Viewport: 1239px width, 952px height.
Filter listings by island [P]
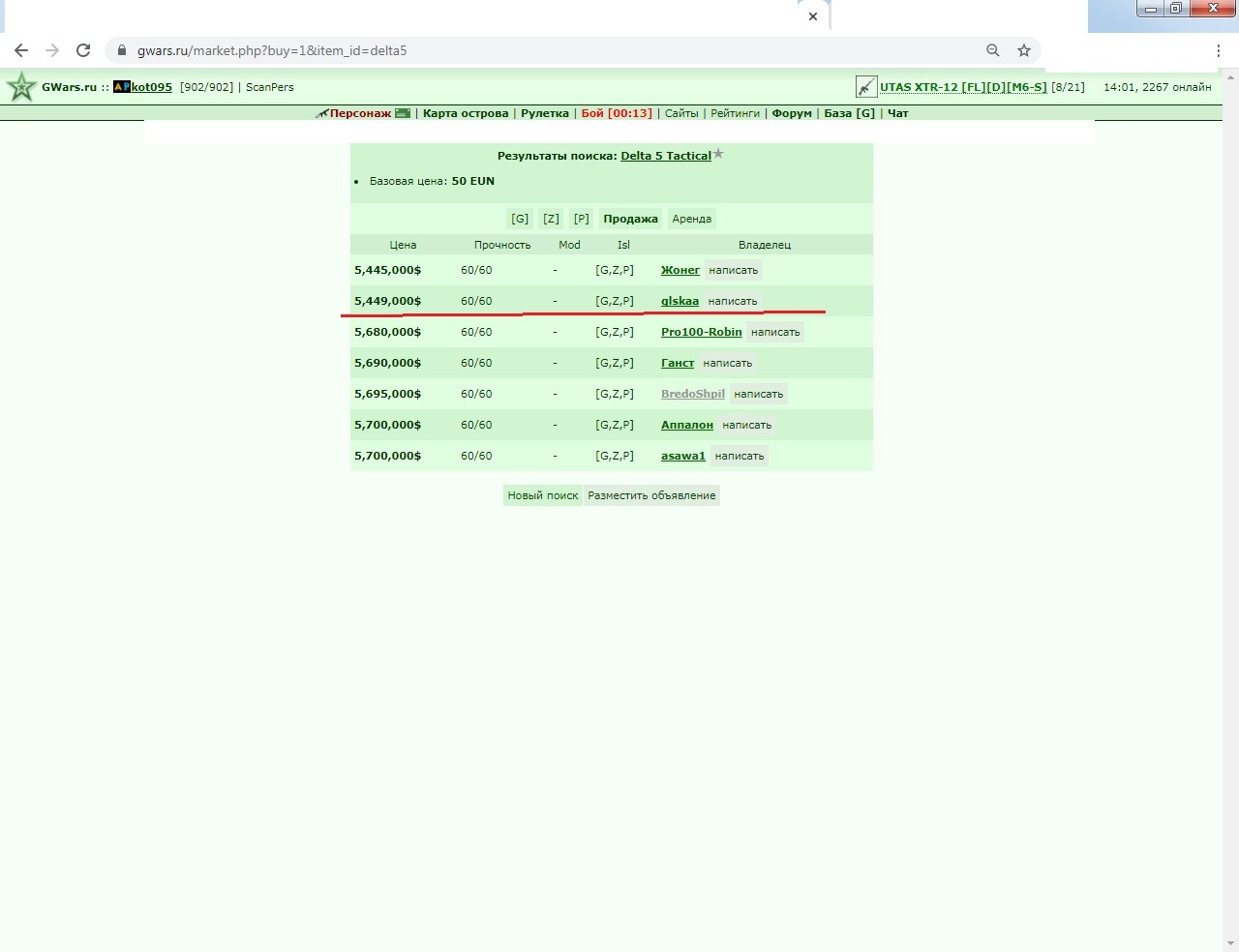[582, 219]
